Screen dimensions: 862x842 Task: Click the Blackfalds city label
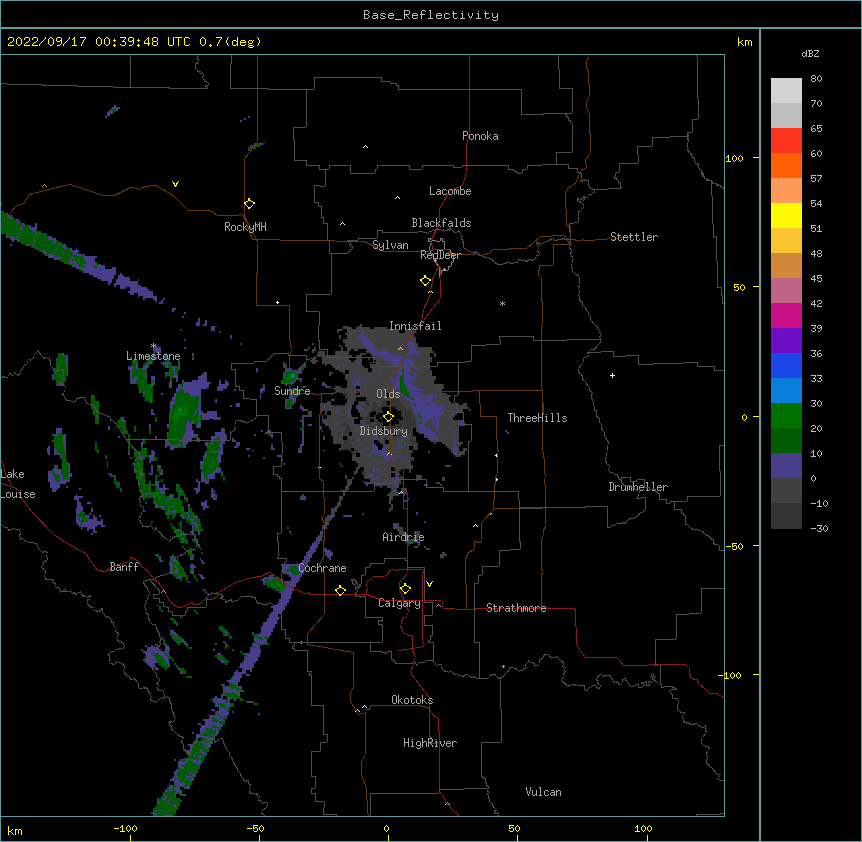pyautogui.click(x=441, y=223)
